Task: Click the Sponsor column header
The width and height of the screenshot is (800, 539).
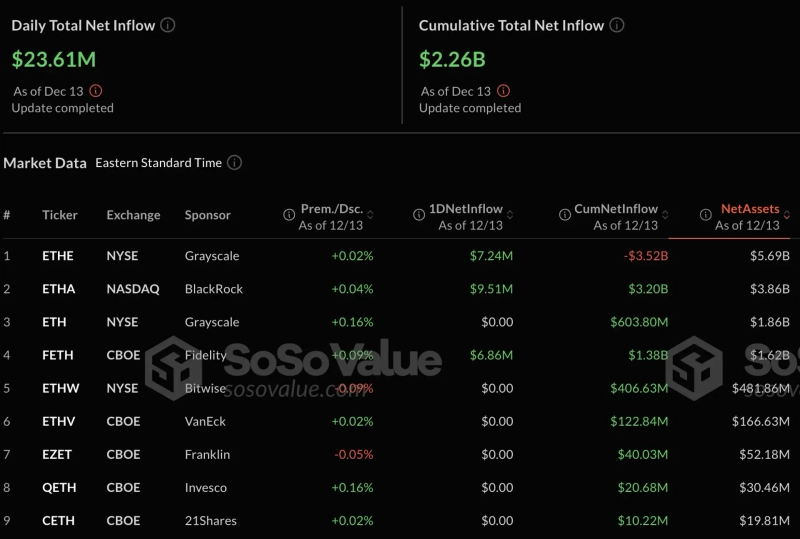Action: (x=207, y=215)
